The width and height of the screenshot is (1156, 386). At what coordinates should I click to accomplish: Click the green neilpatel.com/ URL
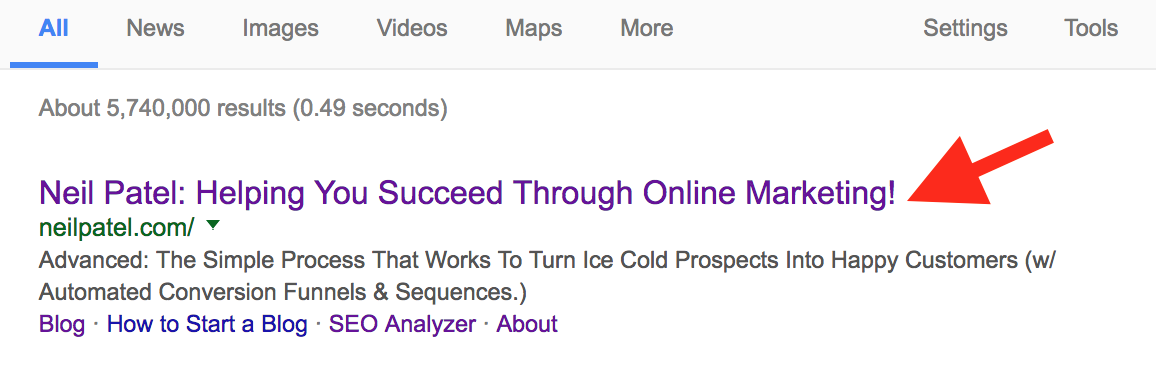[x=116, y=228]
